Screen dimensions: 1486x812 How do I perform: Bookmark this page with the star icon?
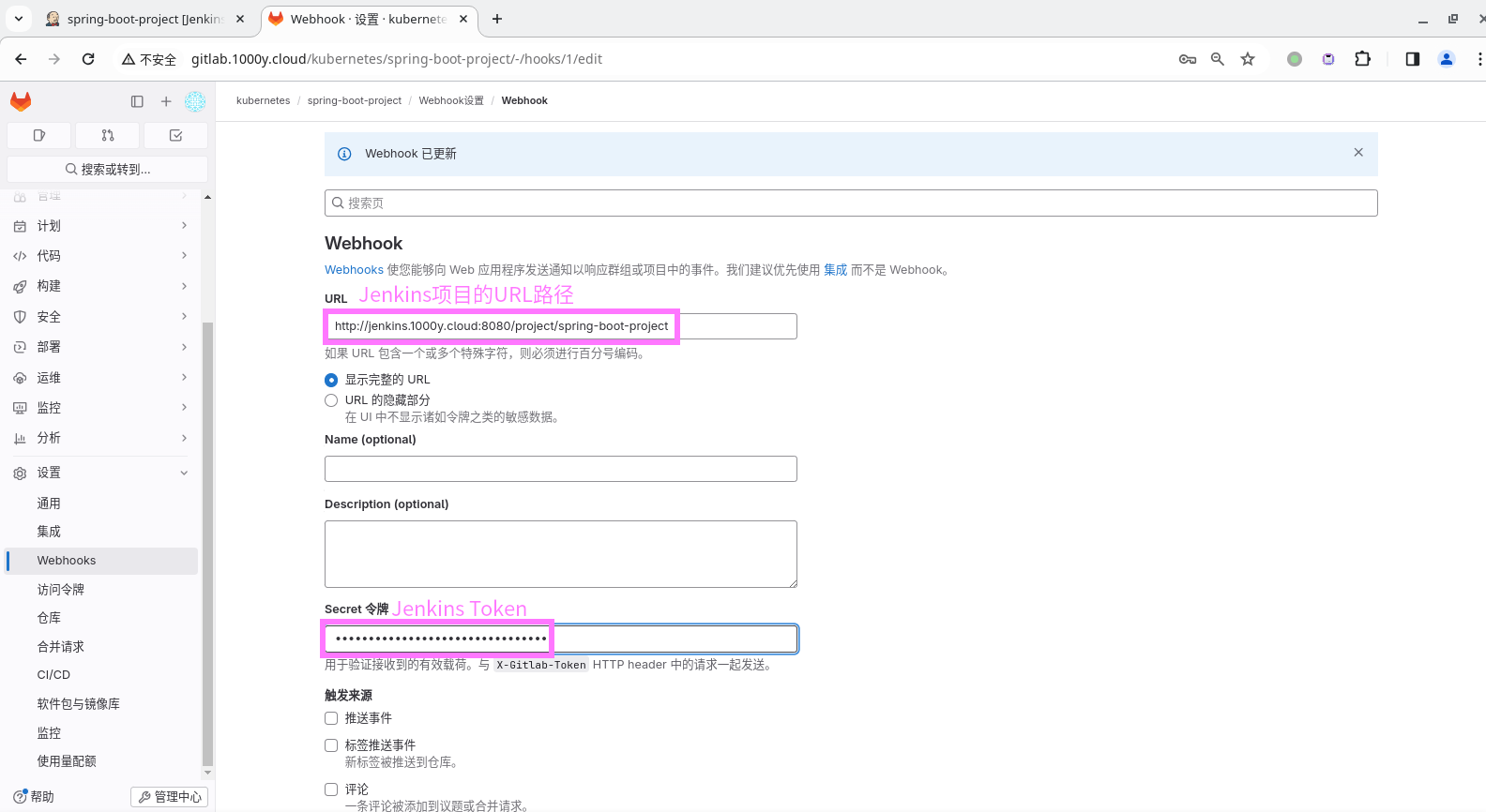click(1248, 59)
